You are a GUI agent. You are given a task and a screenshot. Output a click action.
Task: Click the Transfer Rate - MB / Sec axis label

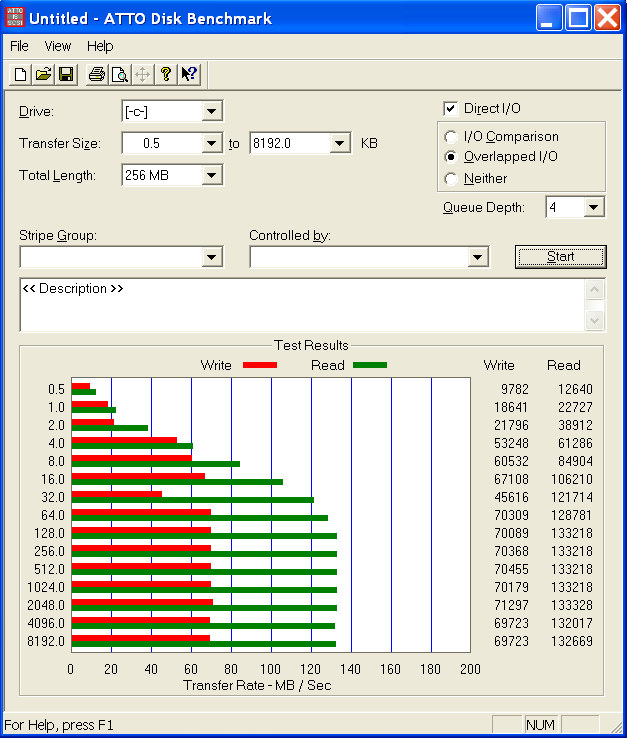tap(257, 685)
